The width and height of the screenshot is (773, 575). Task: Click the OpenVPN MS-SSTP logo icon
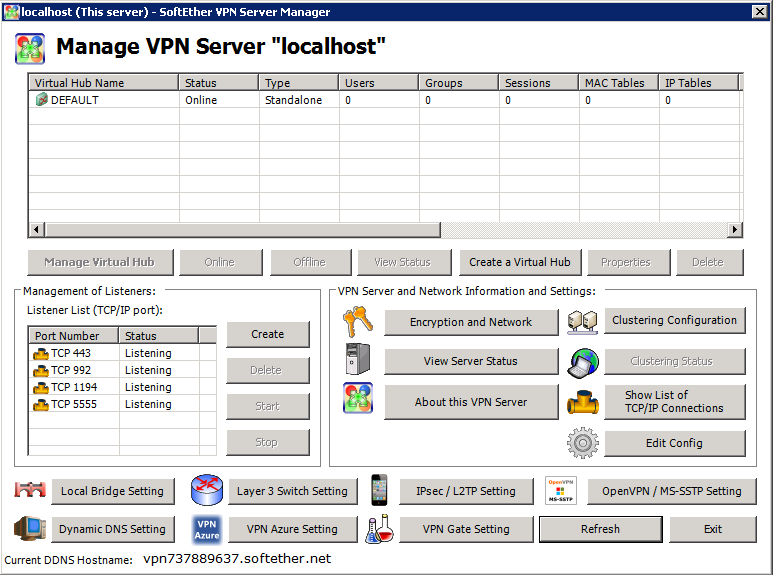point(561,490)
